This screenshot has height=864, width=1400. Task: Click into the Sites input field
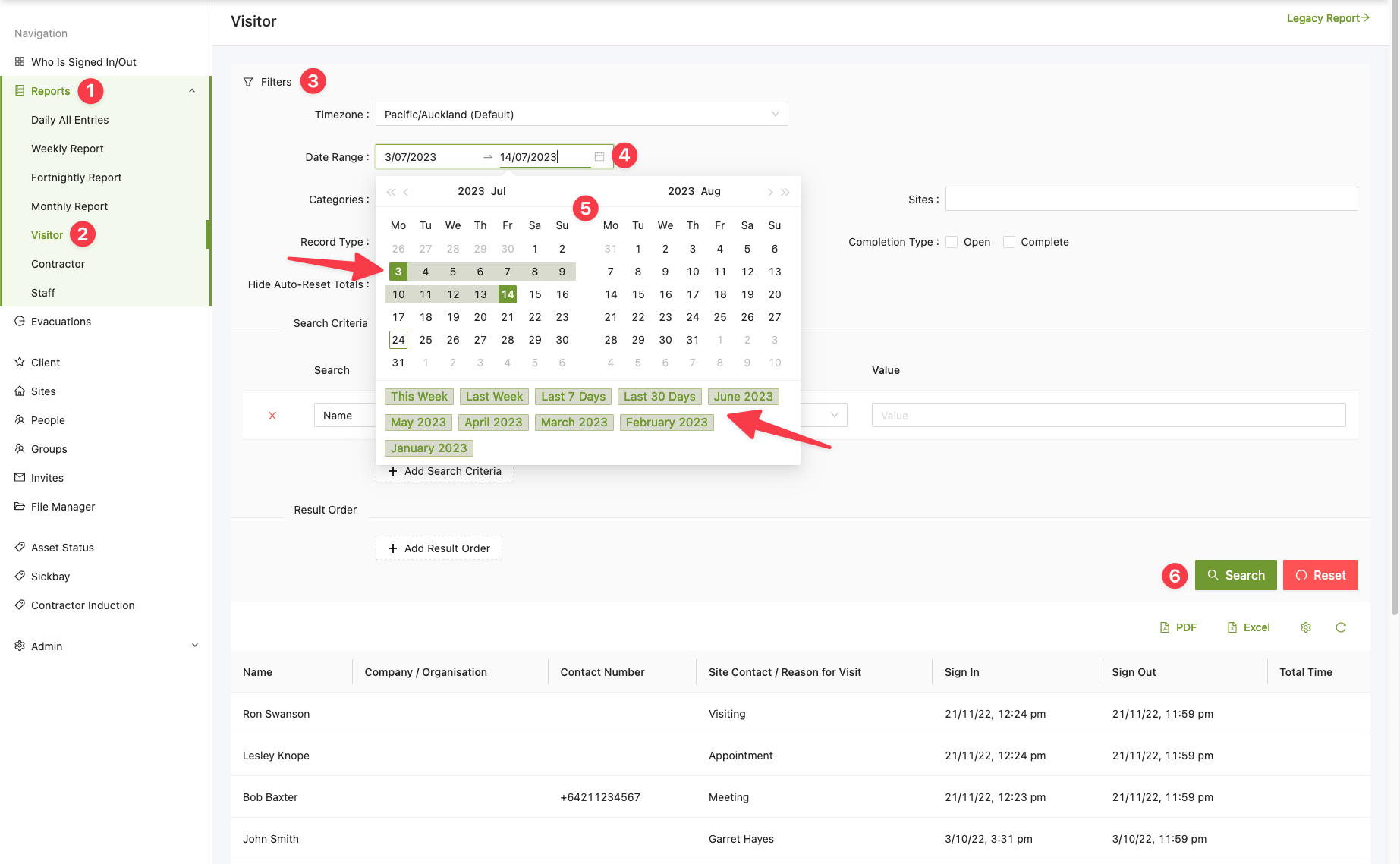pyautogui.click(x=1151, y=199)
